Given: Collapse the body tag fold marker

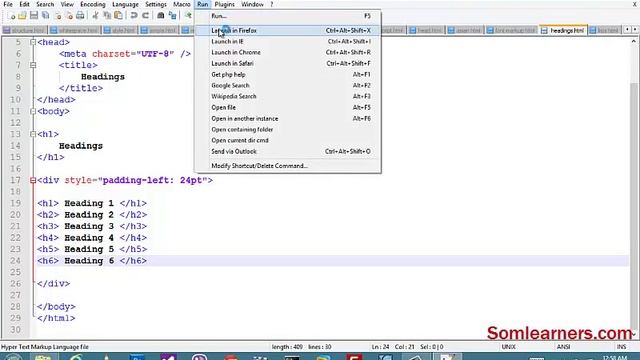Looking at the screenshot, I should point(33,111).
